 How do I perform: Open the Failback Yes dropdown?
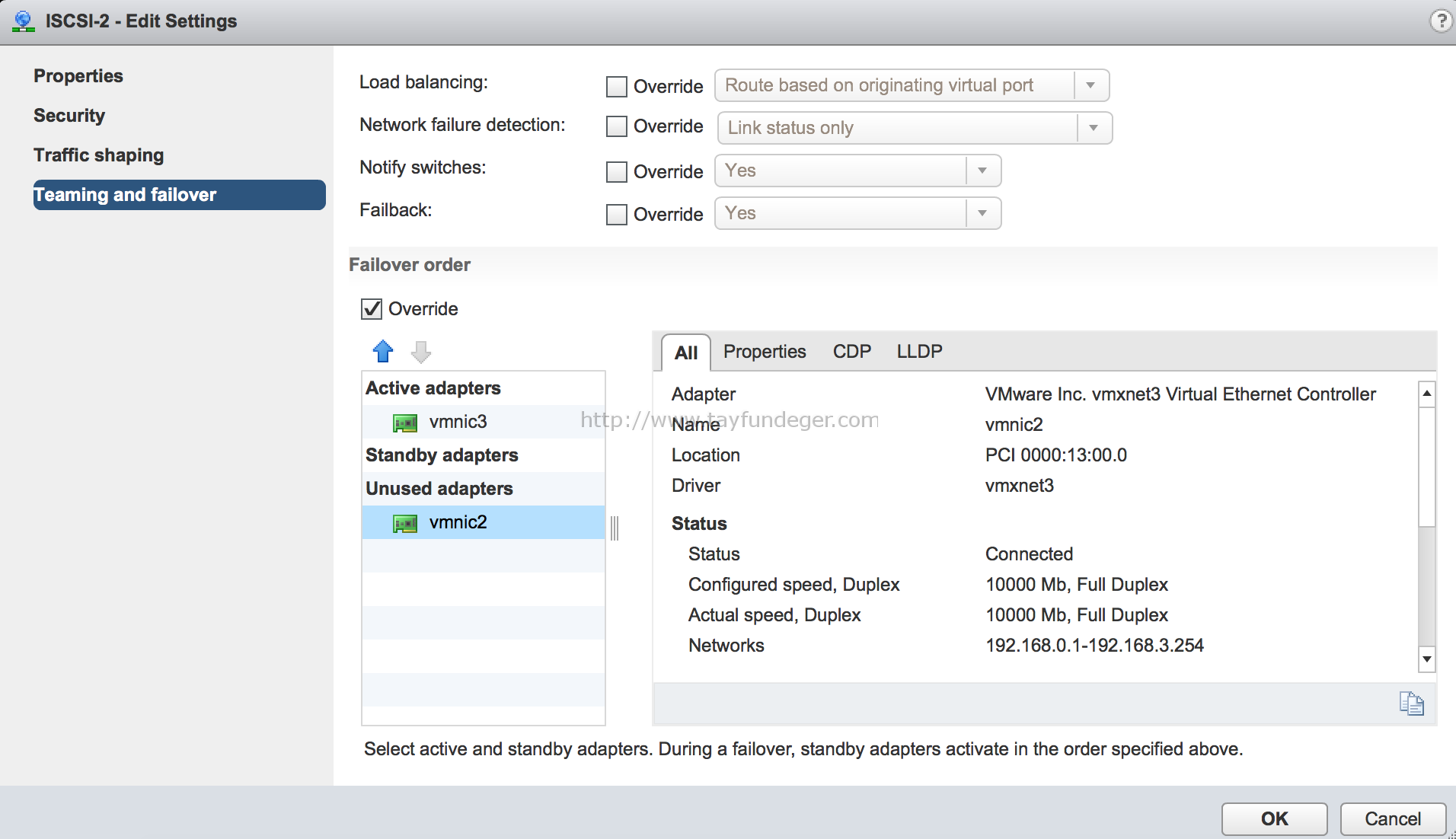(857, 213)
